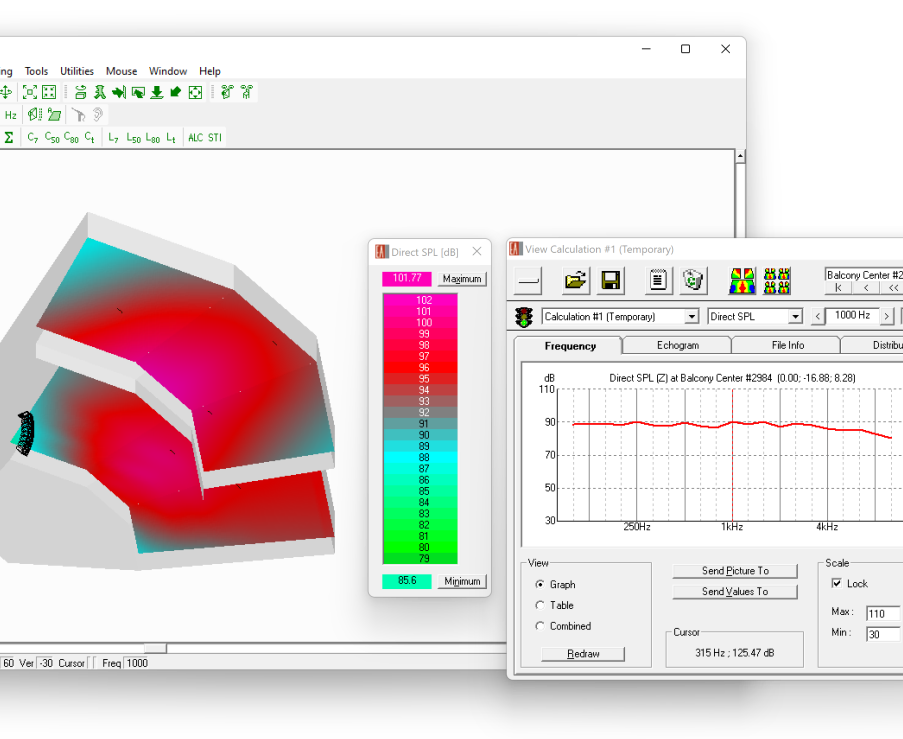Click the Redraw button
This screenshot has width=903, height=739.
[583, 654]
